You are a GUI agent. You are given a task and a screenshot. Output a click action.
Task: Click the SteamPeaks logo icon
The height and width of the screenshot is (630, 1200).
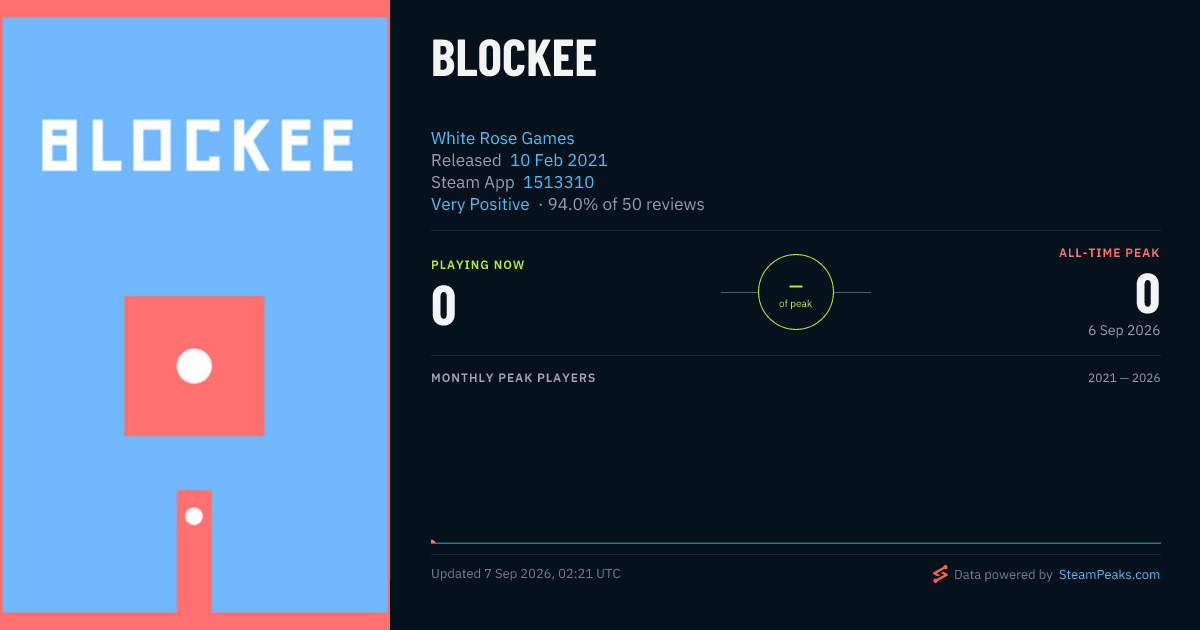click(940, 574)
